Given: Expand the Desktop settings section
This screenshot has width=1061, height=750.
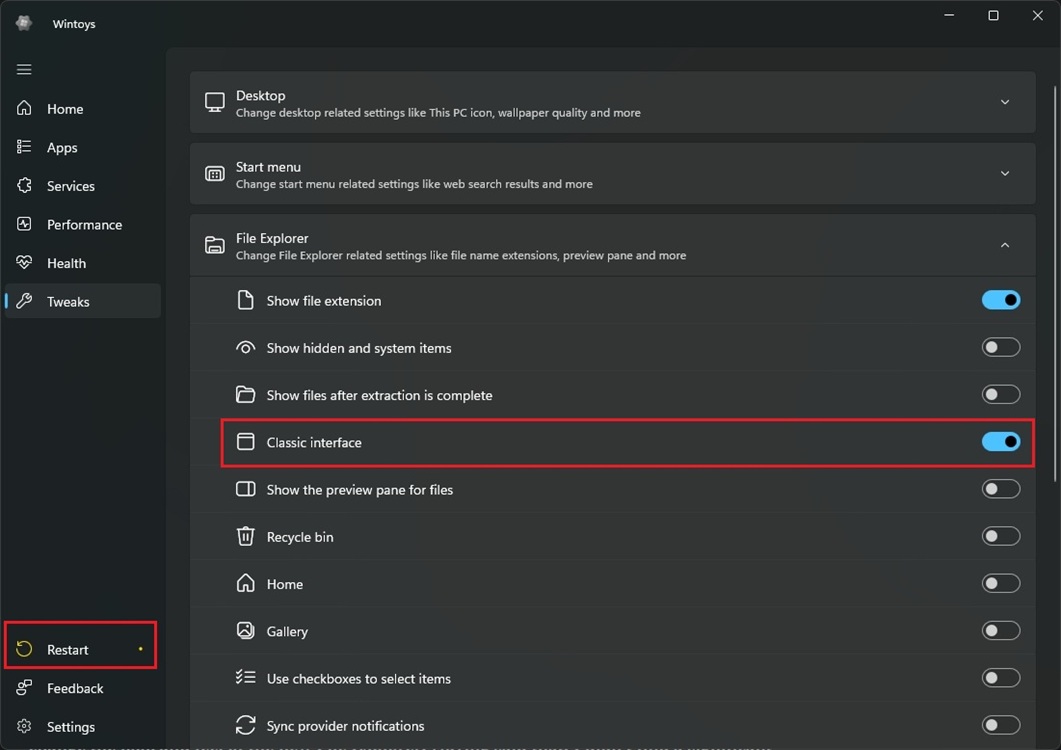Looking at the screenshot, I should [x=1005, y=101].
